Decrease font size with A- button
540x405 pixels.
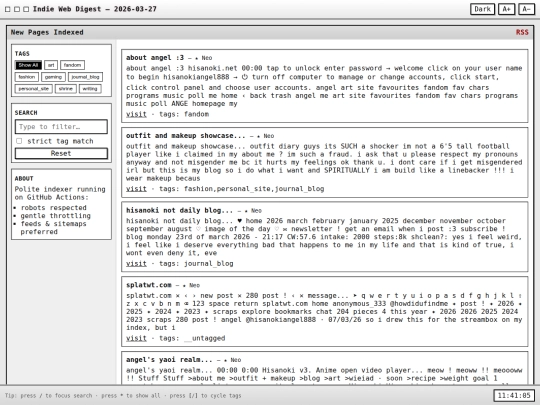tap(527, 9)
